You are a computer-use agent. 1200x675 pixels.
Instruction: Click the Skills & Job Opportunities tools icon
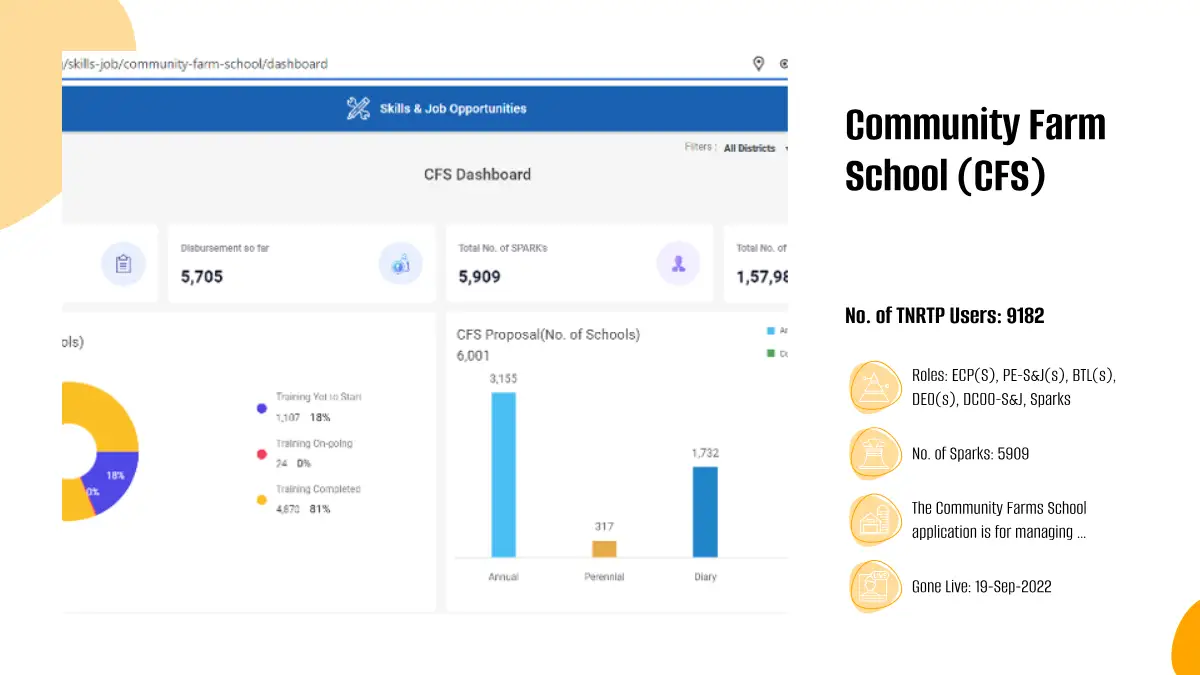tap(358, 109)
